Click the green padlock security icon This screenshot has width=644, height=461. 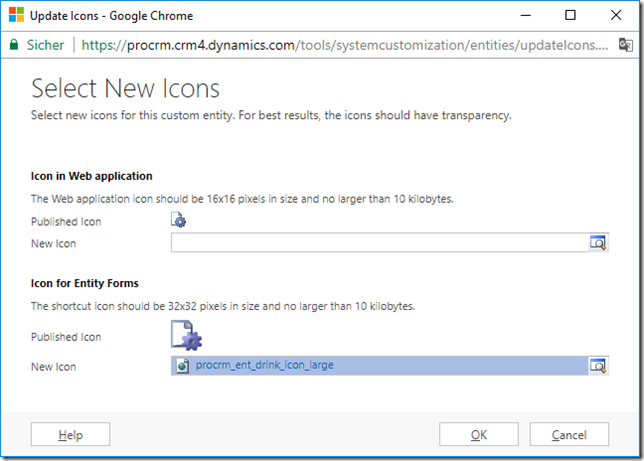pos(14,45)
